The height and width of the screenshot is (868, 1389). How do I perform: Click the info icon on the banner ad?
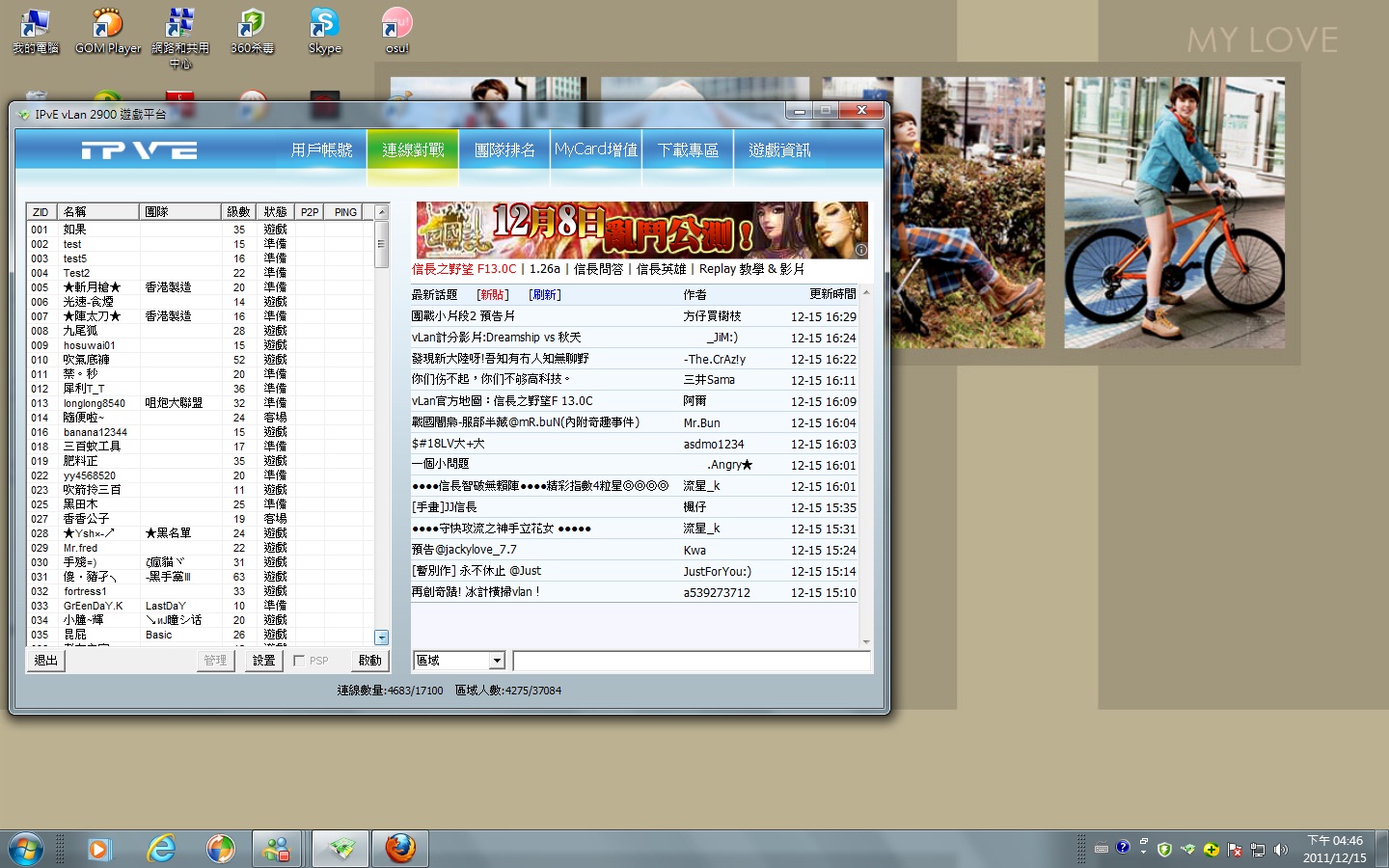tap(860, 250)
